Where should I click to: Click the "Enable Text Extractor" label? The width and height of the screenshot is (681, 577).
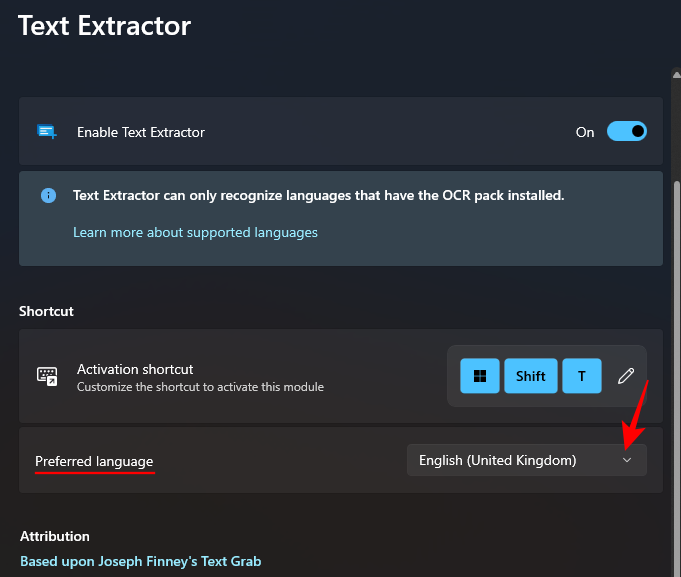point(141,132)
